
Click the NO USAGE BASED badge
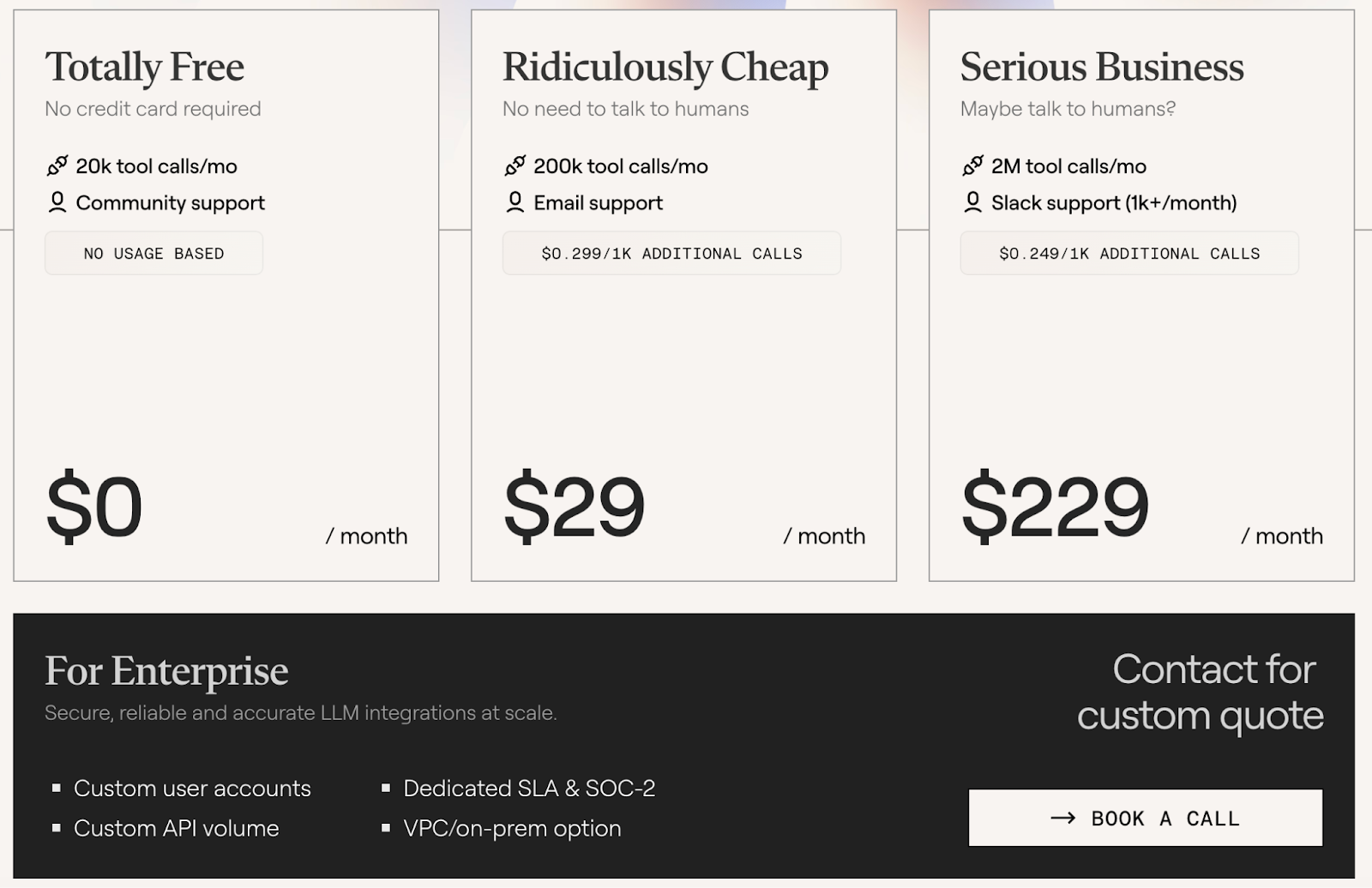[x=153, y=253]
